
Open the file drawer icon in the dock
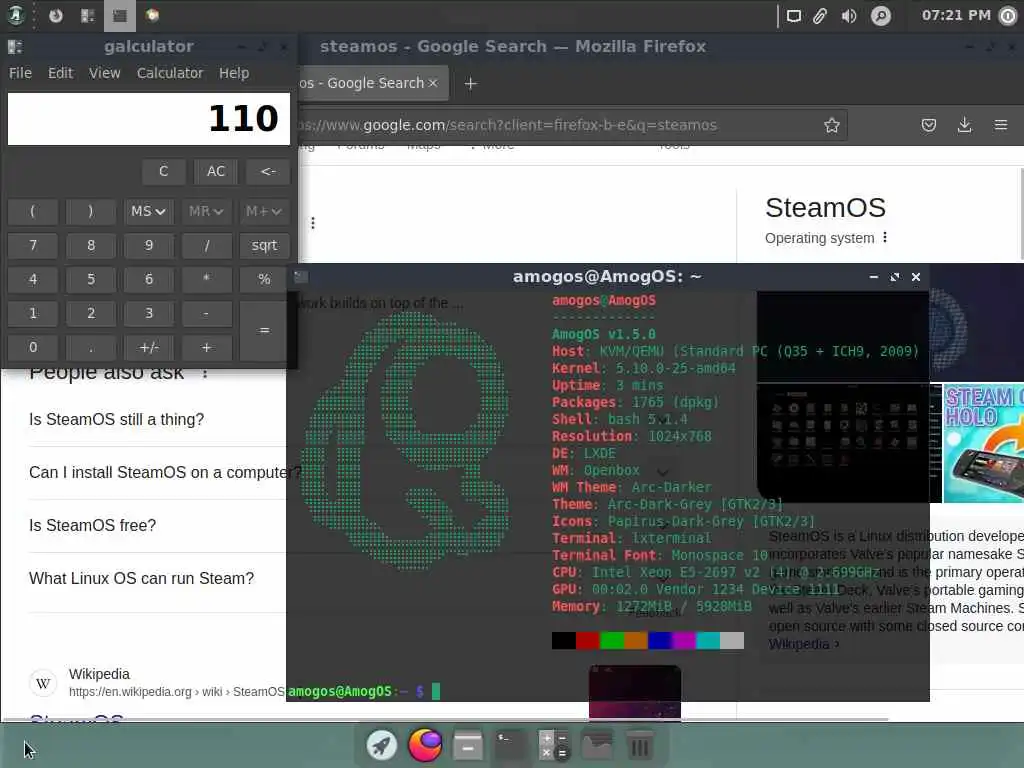(x=468, y=745)
